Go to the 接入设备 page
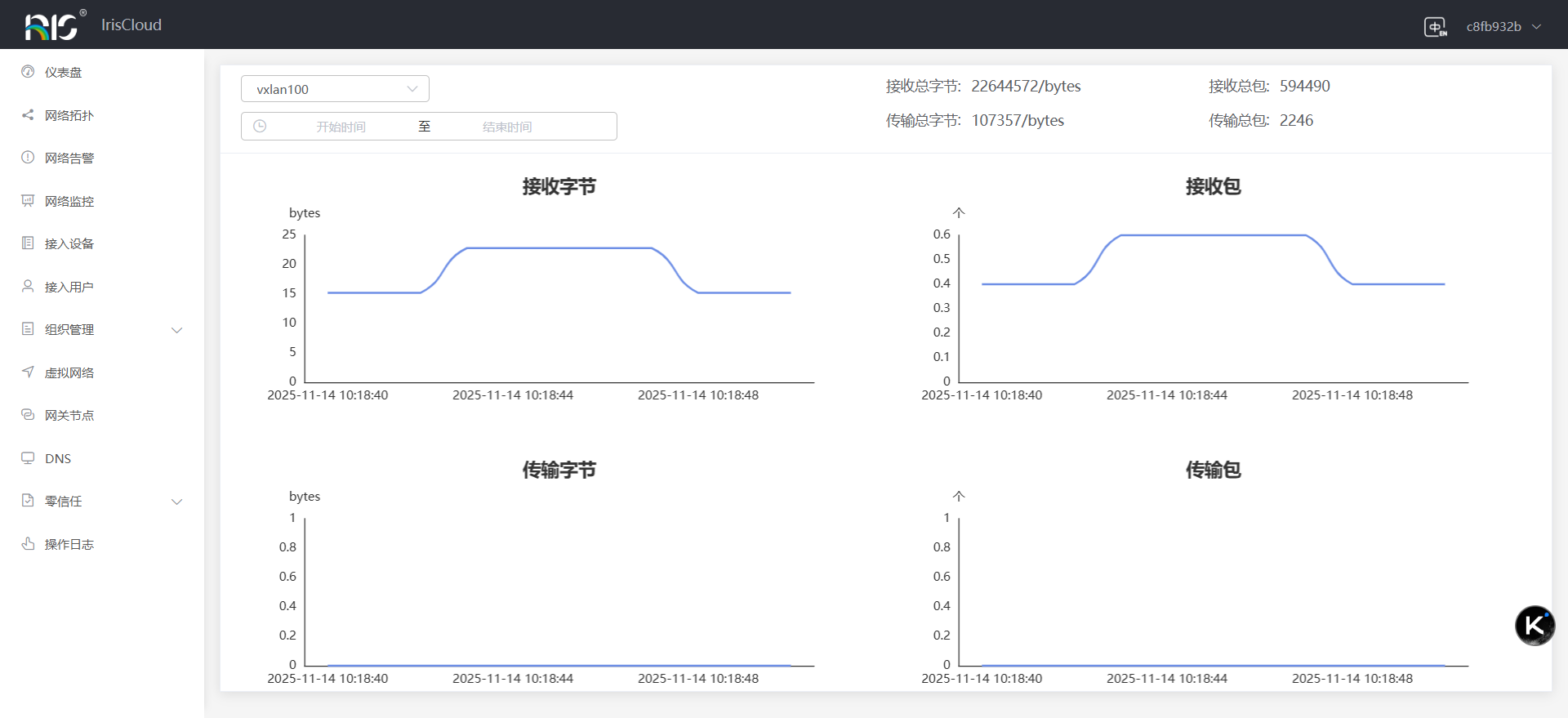The image size is (1568, 718). (x=69, y=243)
